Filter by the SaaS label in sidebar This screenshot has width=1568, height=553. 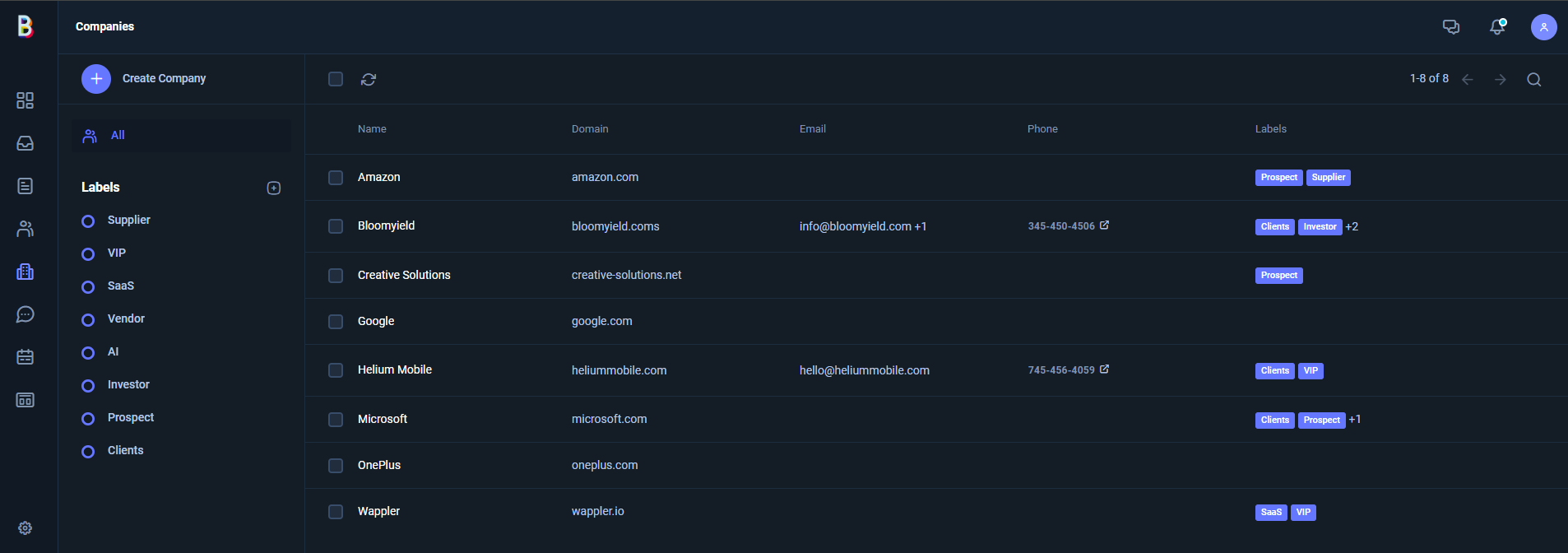(120, 286)
